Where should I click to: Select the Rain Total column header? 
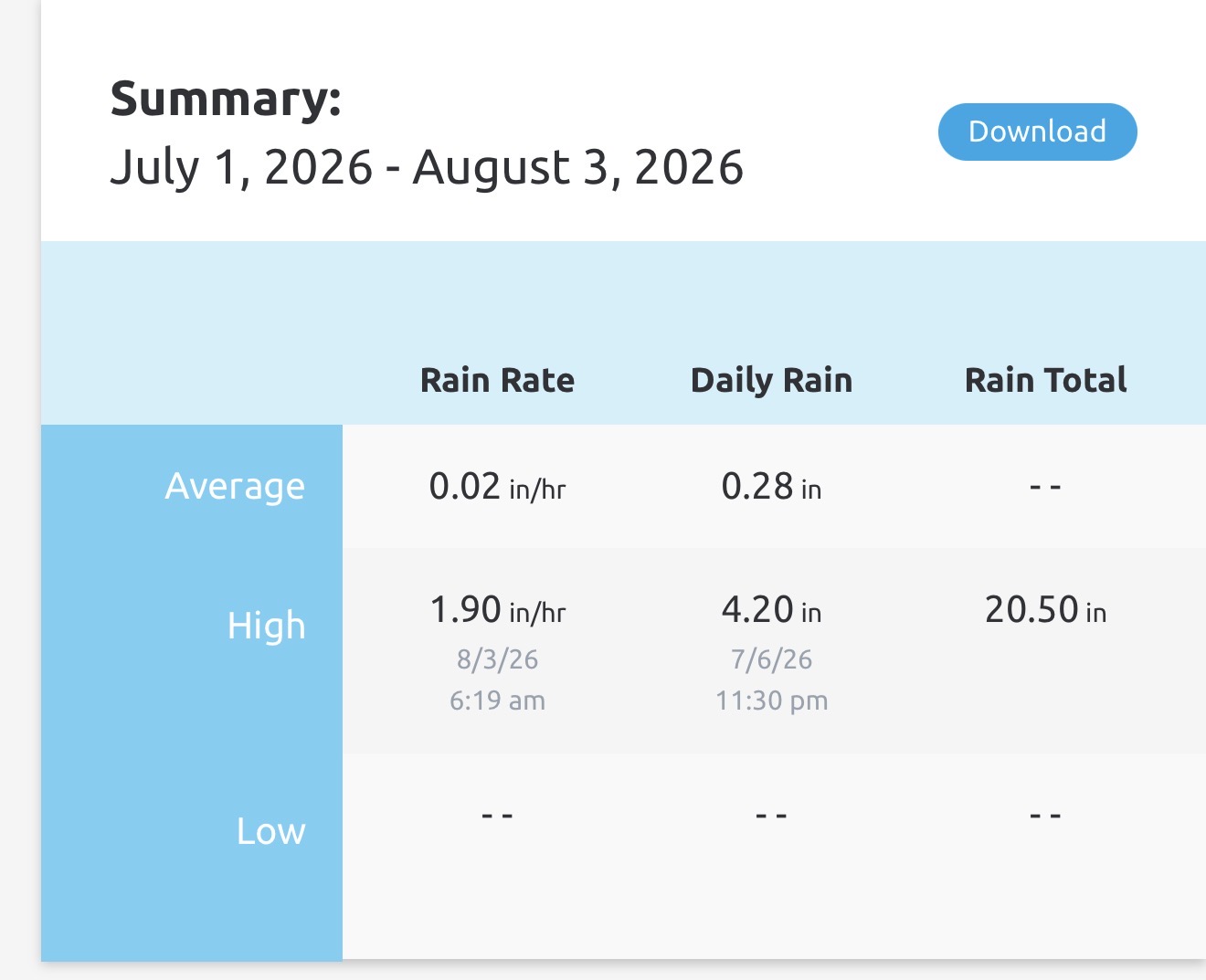coord(1045,380)
